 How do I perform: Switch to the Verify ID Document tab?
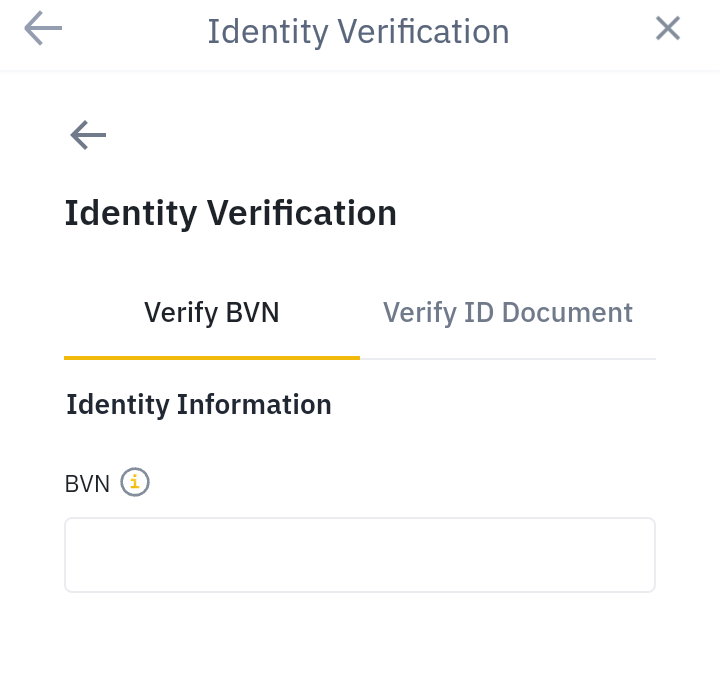507,313
